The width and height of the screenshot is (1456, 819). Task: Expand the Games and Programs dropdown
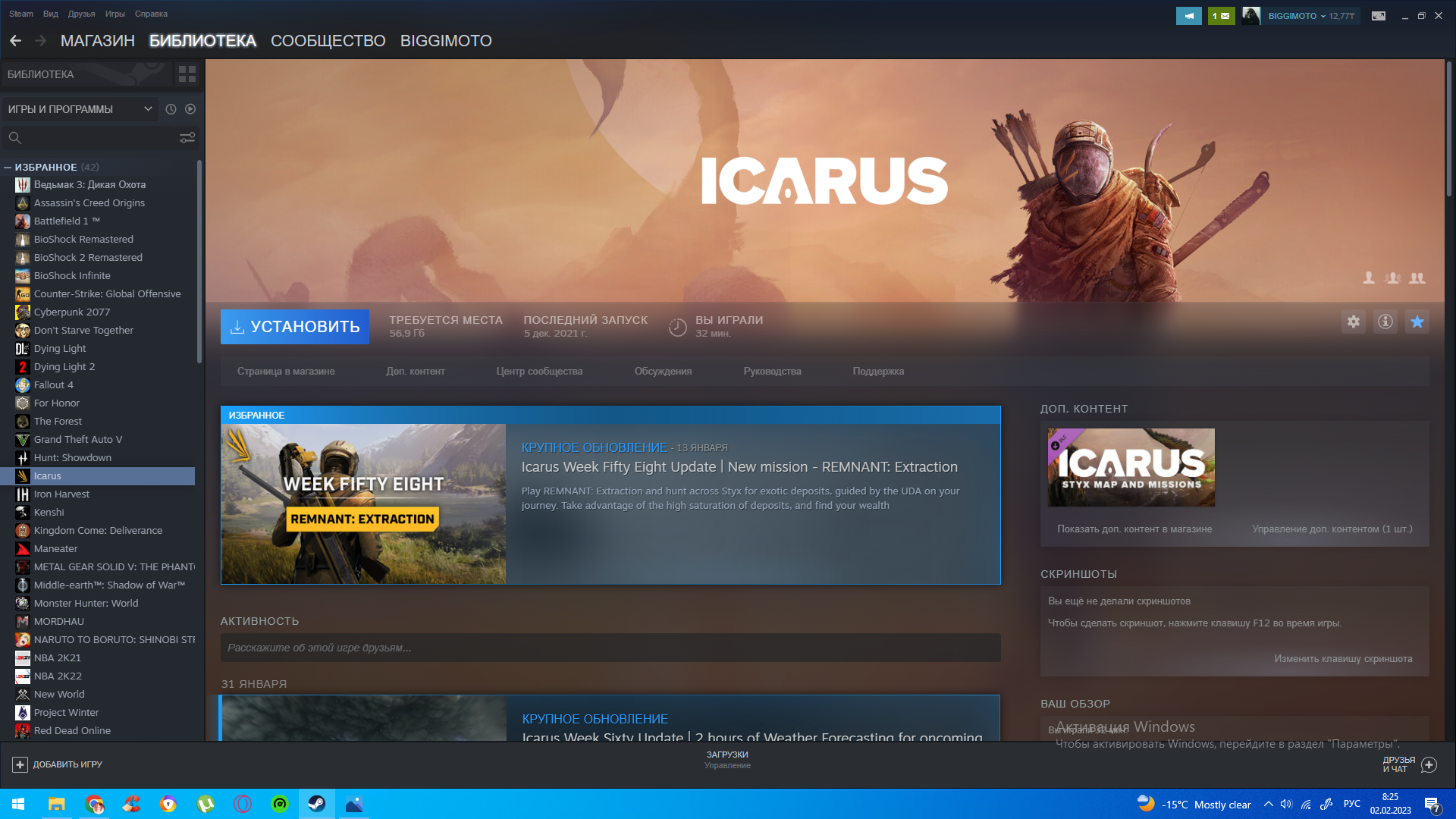point(80,109)
